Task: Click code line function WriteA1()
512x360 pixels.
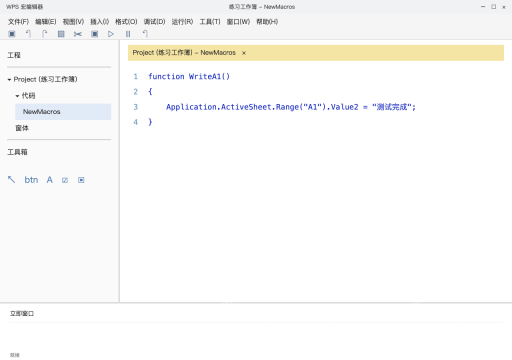Action: pos(189,76)
